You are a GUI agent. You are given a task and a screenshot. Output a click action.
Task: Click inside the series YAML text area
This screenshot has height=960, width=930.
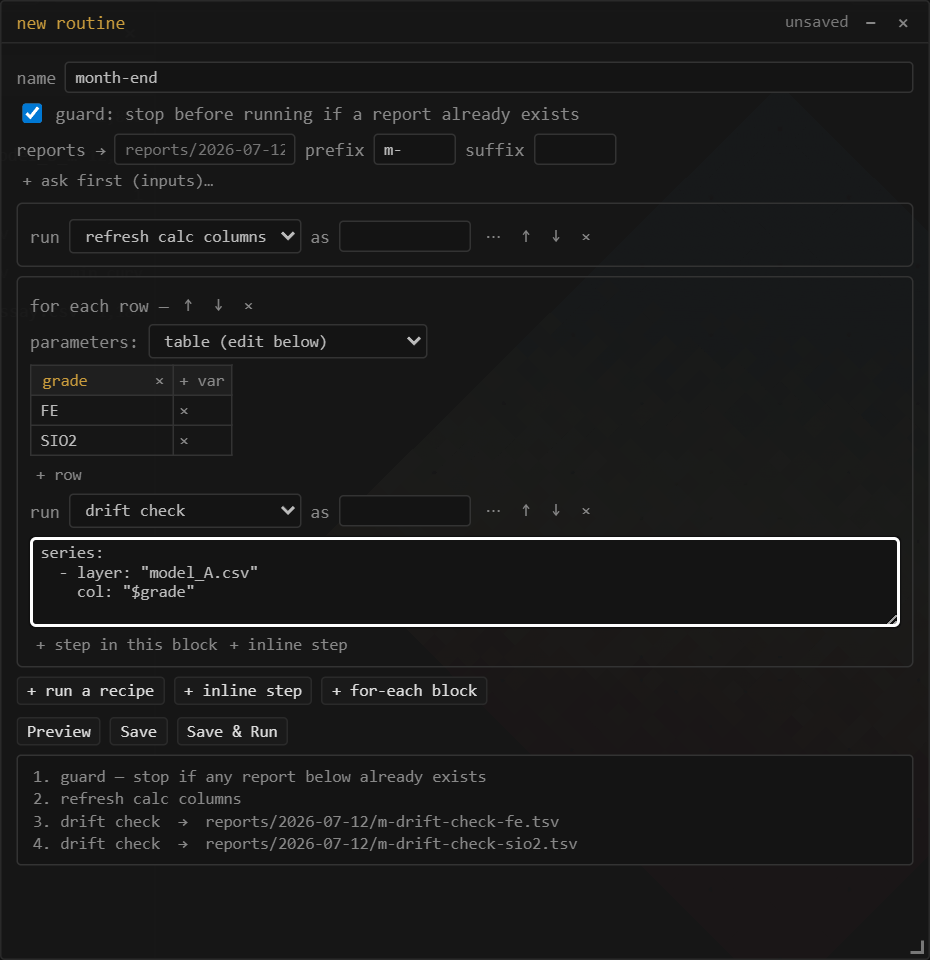(465, 582)
